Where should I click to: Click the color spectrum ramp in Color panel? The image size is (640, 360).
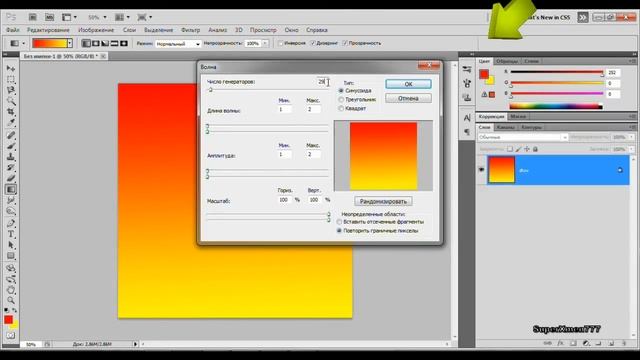click(556, 107)
